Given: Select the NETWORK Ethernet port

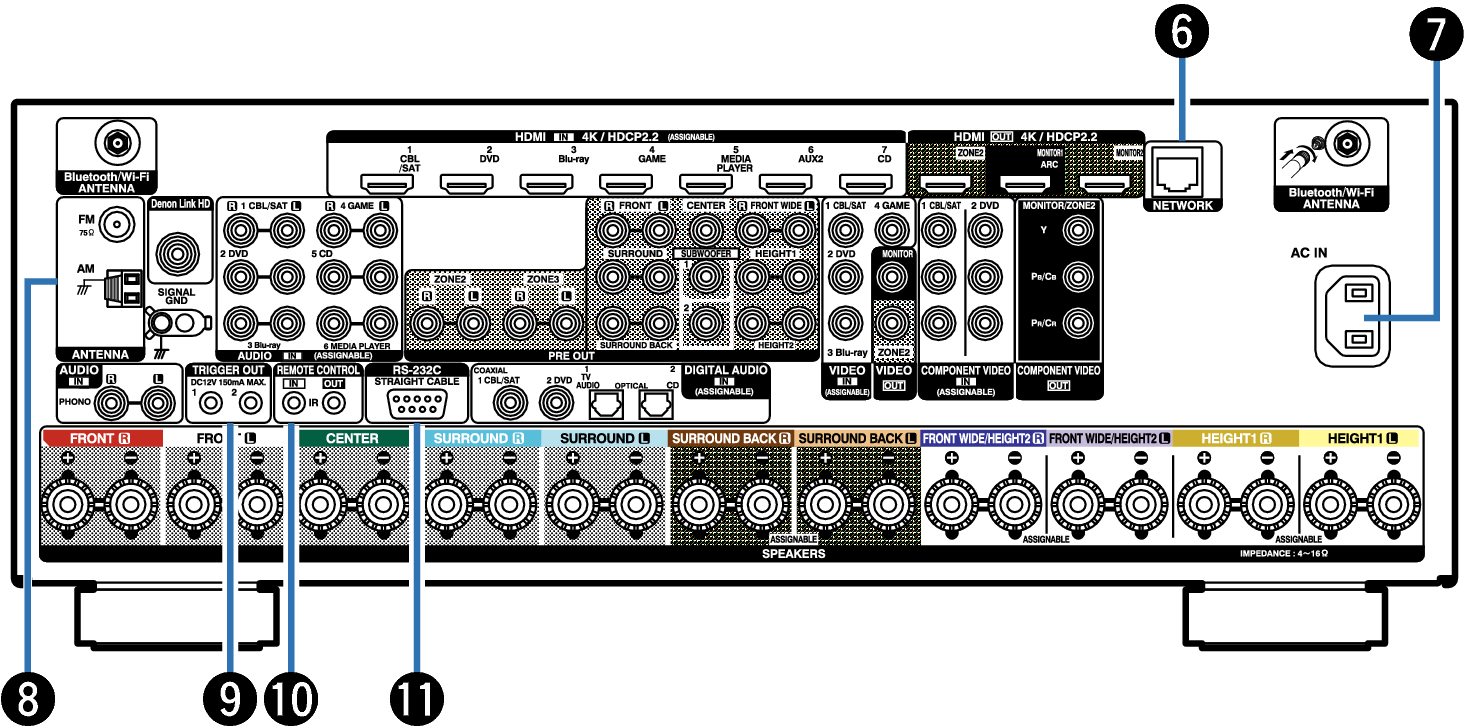Looking at the screenshot, I should coord(1181,176).
